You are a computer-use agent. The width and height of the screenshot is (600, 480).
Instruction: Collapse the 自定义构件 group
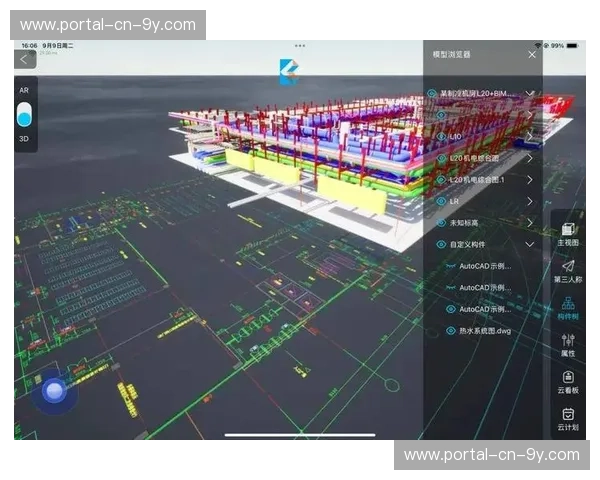point(530,244)
